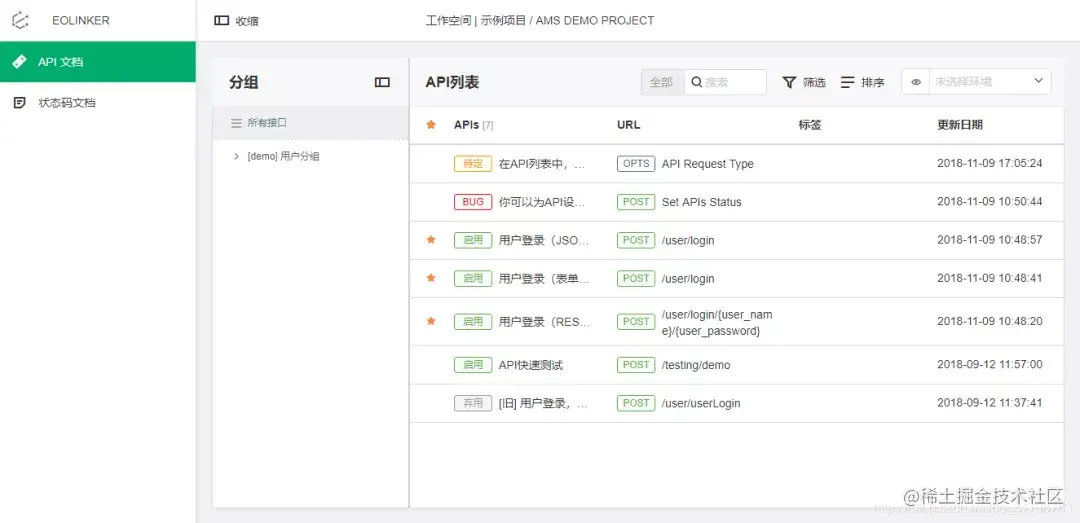
Task: Open the 用户登录（表单… API entry
Action: point(544,279)
